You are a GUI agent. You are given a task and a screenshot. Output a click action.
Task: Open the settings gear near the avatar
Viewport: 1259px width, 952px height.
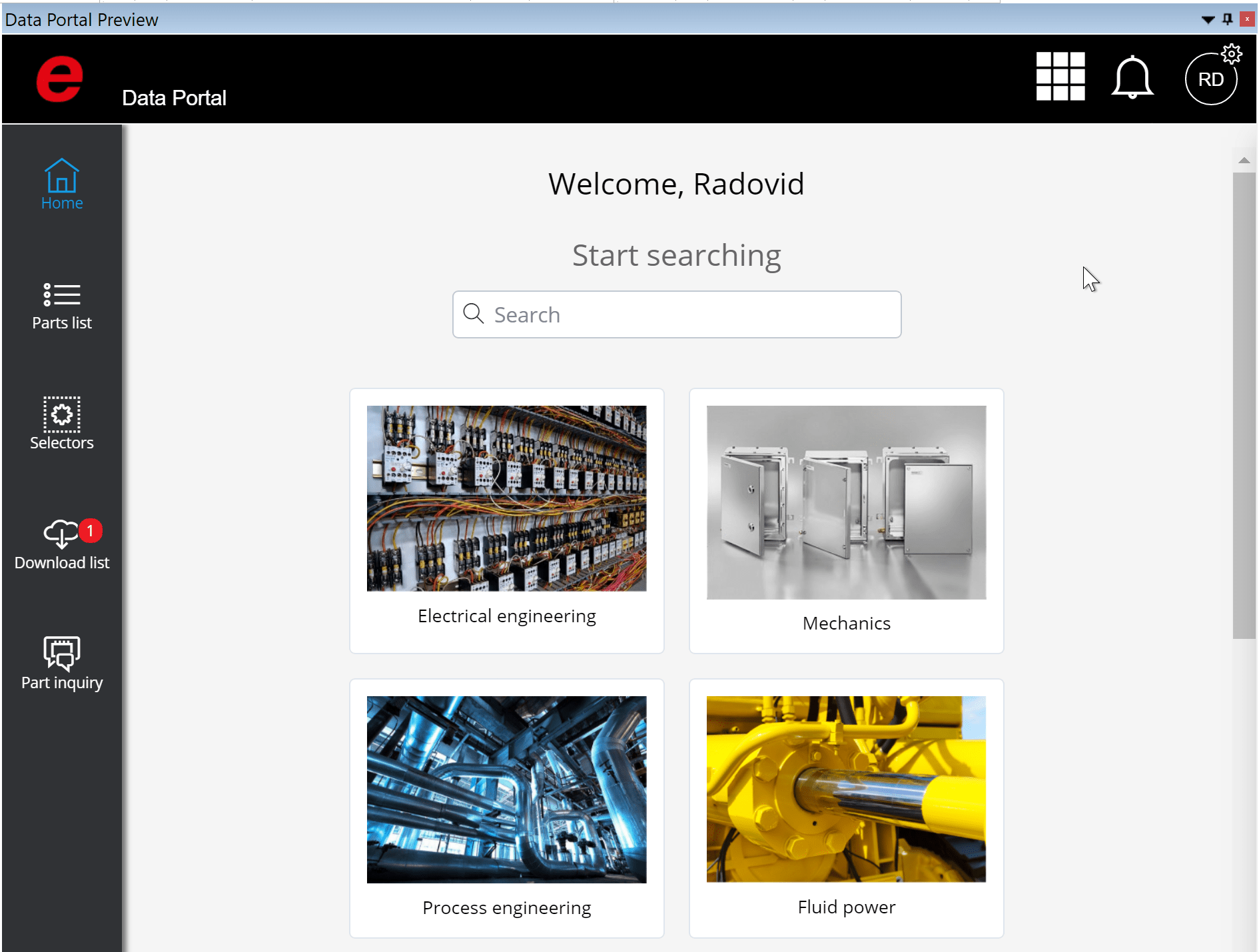click(1231, 55)
